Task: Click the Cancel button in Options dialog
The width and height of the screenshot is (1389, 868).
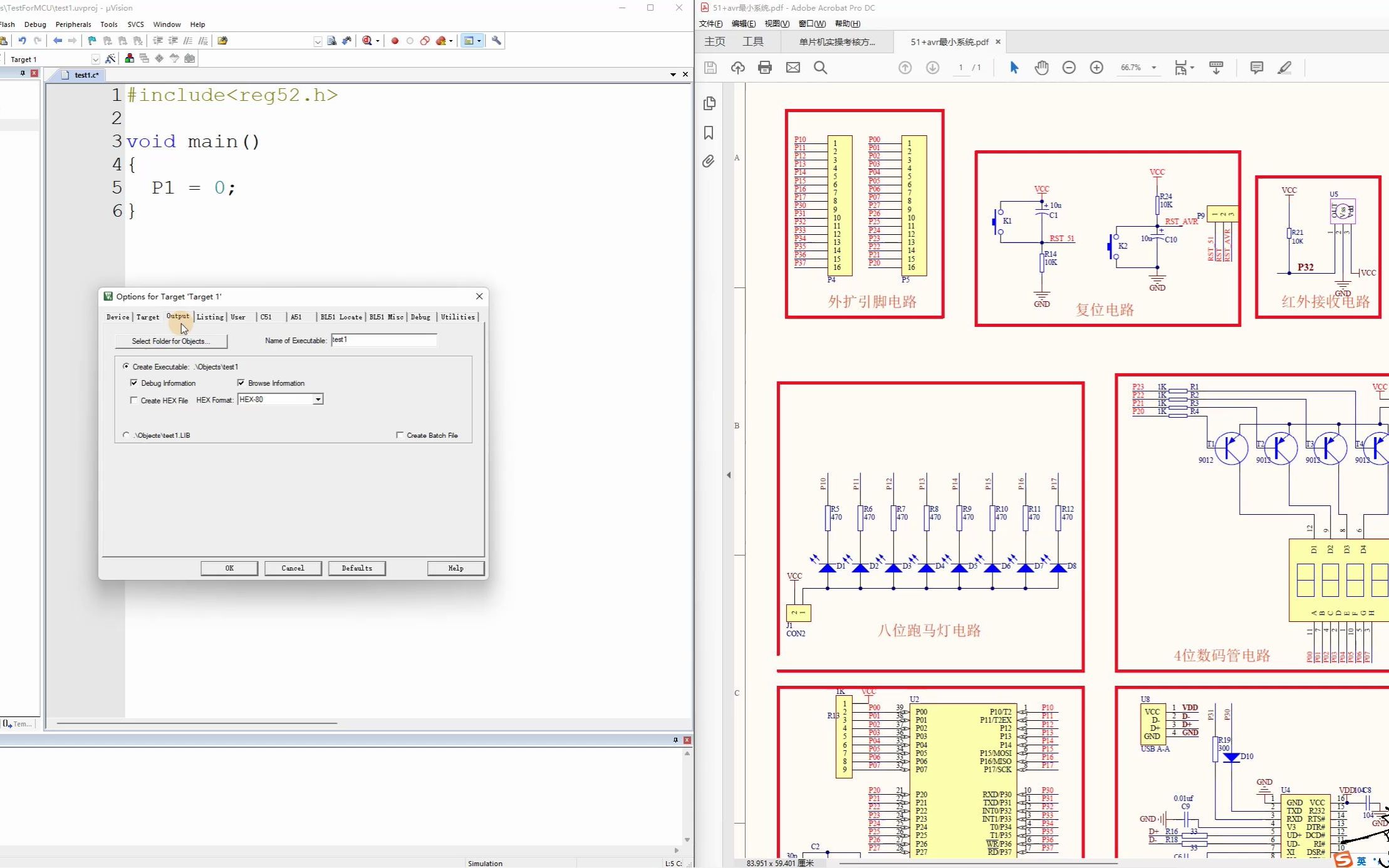Action: [x=293, y=568]
